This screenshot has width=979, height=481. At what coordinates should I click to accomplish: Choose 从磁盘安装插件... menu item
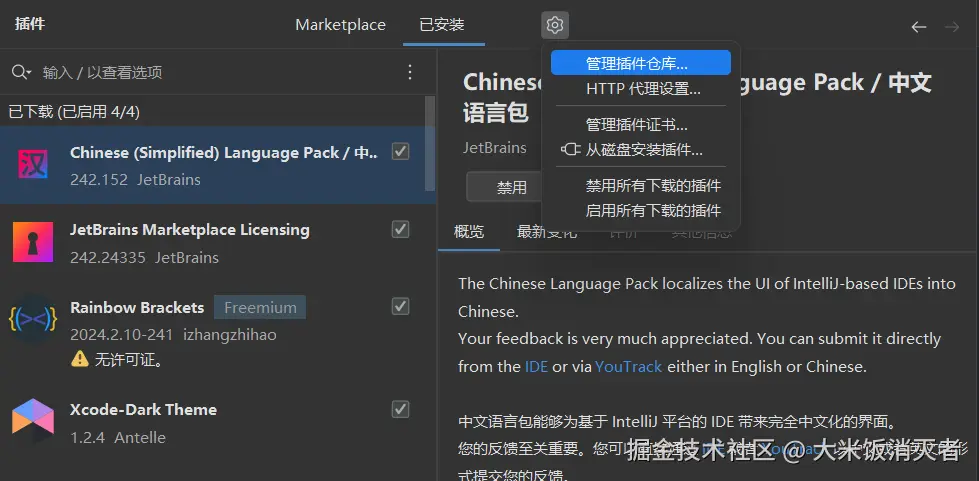[x=641, y=150]
